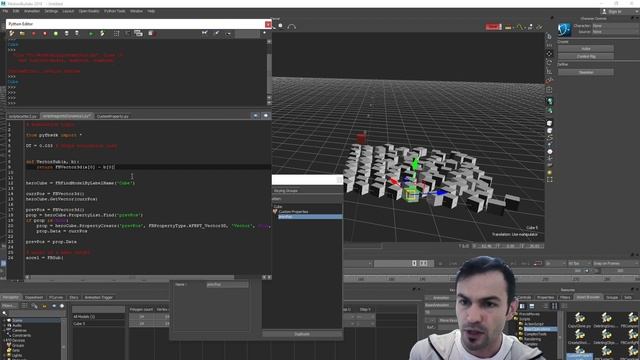The width and height of the screenshot is (640, 360).
Task: Click the script file thumbnail in Asset Browser
Action: point(580,319)
